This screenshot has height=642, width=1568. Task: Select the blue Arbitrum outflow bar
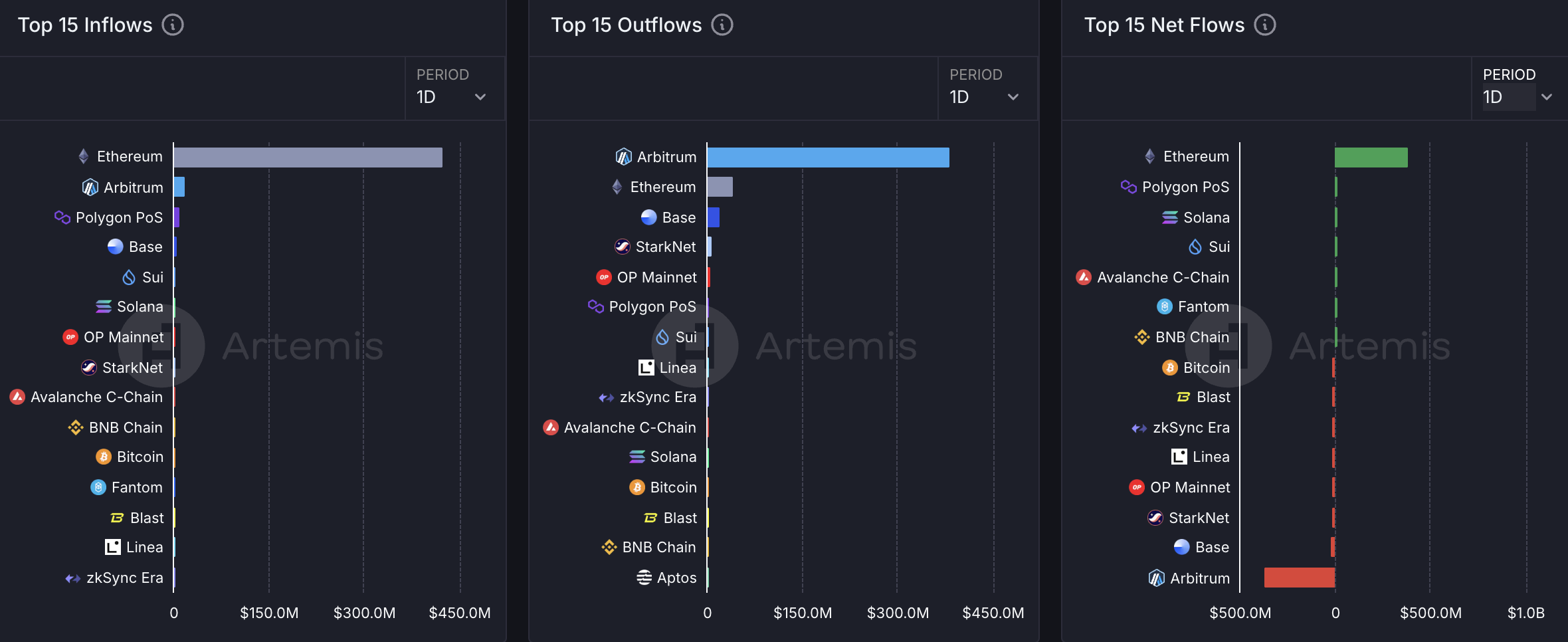click(x=828, y=158)
